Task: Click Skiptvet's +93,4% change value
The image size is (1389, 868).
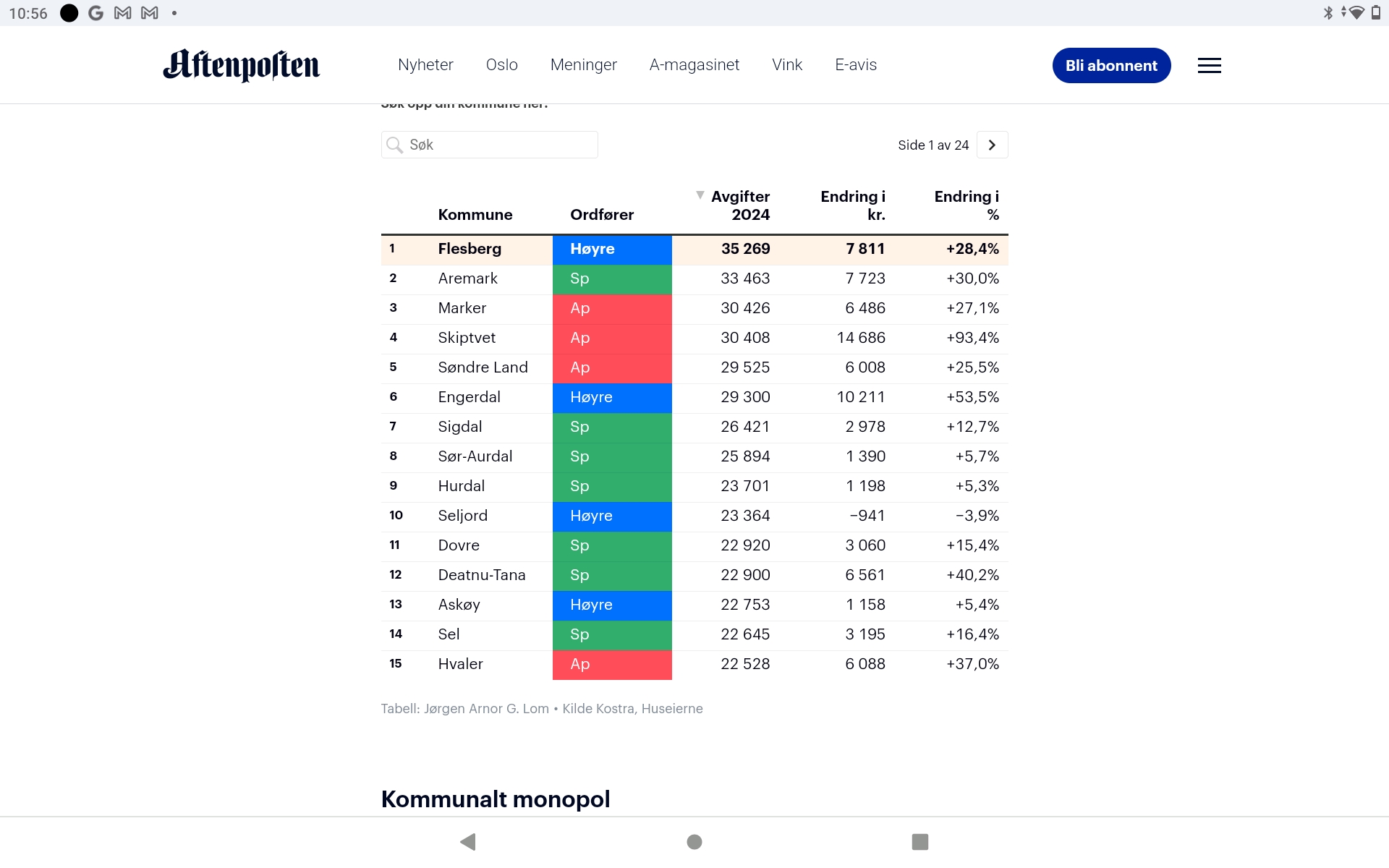Action: [972, 338]
